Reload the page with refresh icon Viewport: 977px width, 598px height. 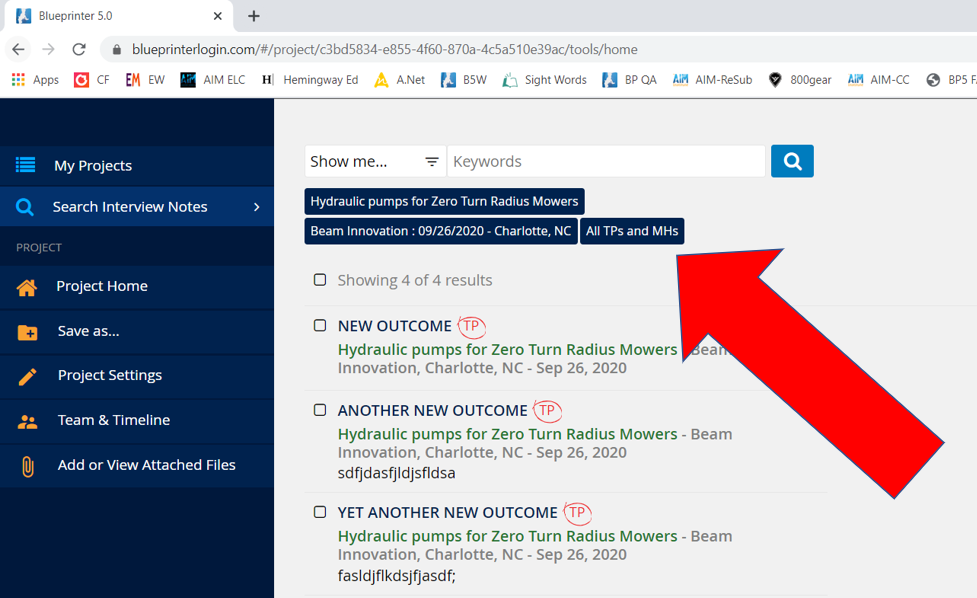tap(79, 49)
